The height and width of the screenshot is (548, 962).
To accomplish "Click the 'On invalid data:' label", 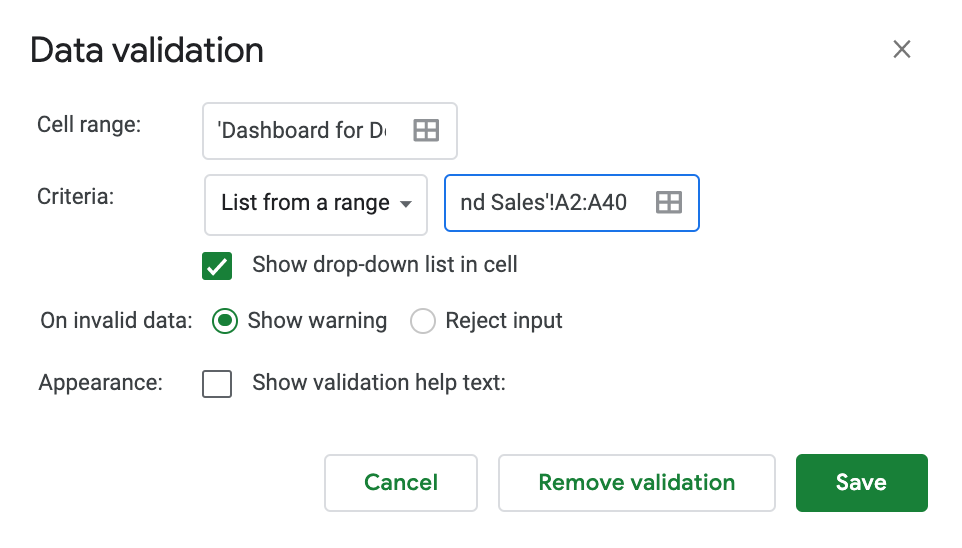I will point(116,321).
